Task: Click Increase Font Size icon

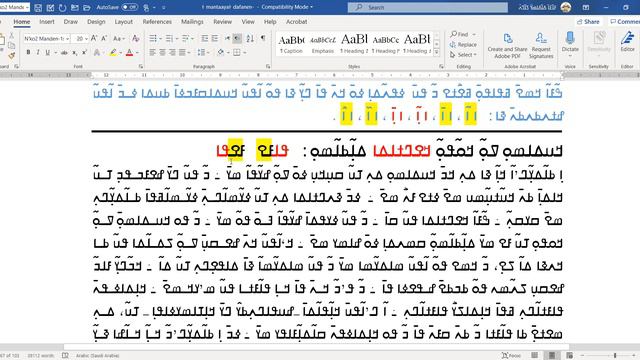Action: pyautogui.click(x=94, y=38)
